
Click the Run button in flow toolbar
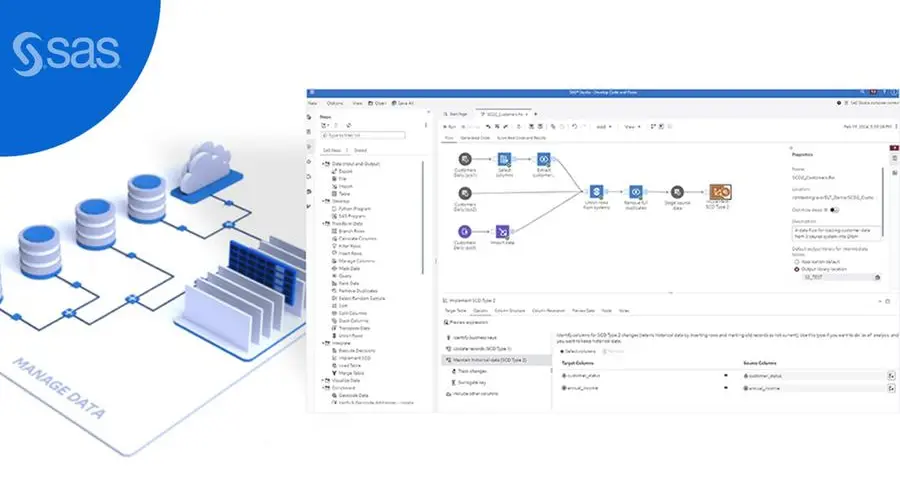(450, 126)
